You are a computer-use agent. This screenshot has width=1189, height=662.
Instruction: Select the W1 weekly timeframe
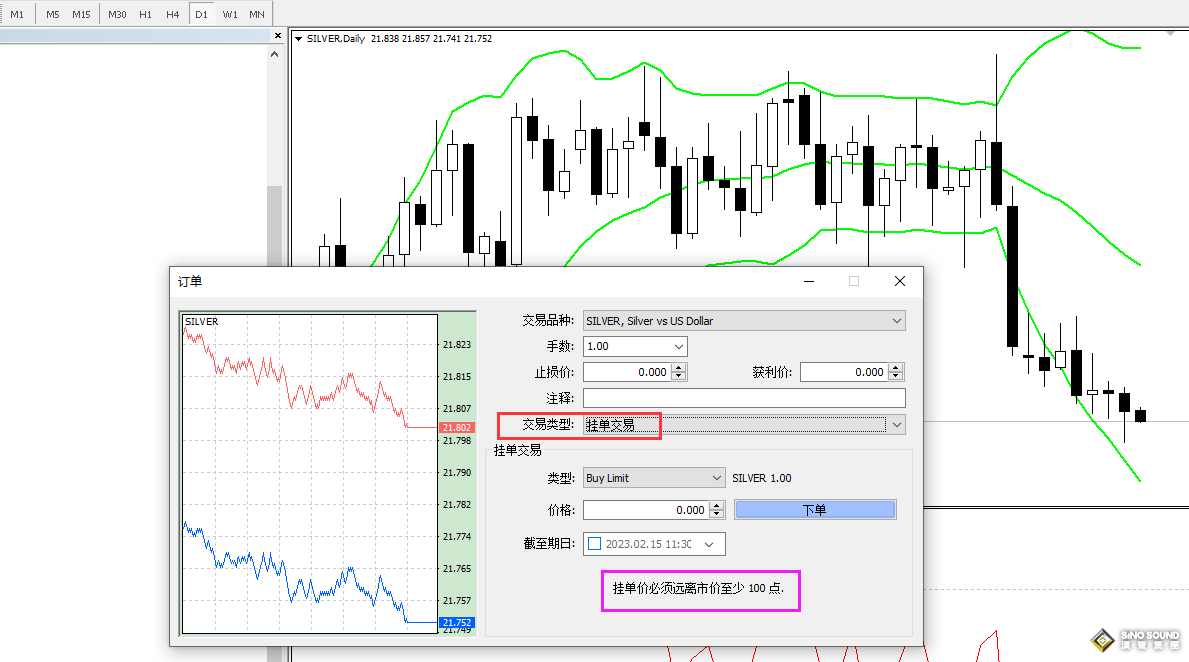click(230, 14)
